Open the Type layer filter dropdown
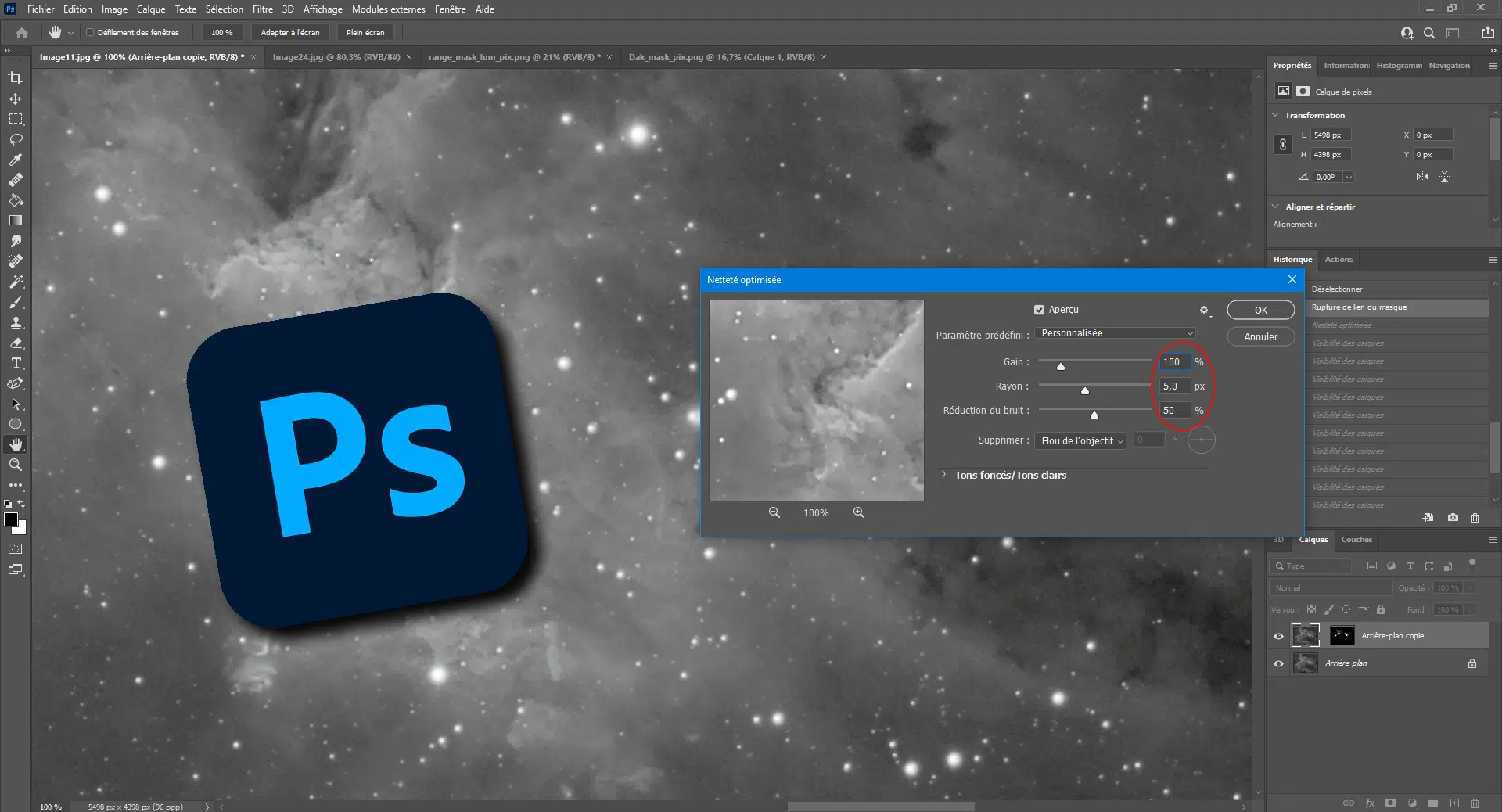The height and width of the screenshot is (812, 1502). tap(1311, 566)
